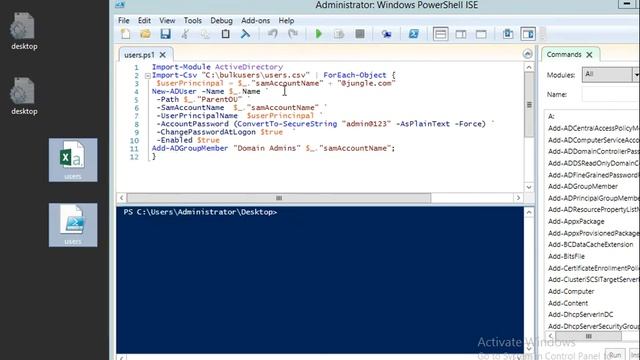
Task: Select the Commands add-on tab
Action: [564, 54]
